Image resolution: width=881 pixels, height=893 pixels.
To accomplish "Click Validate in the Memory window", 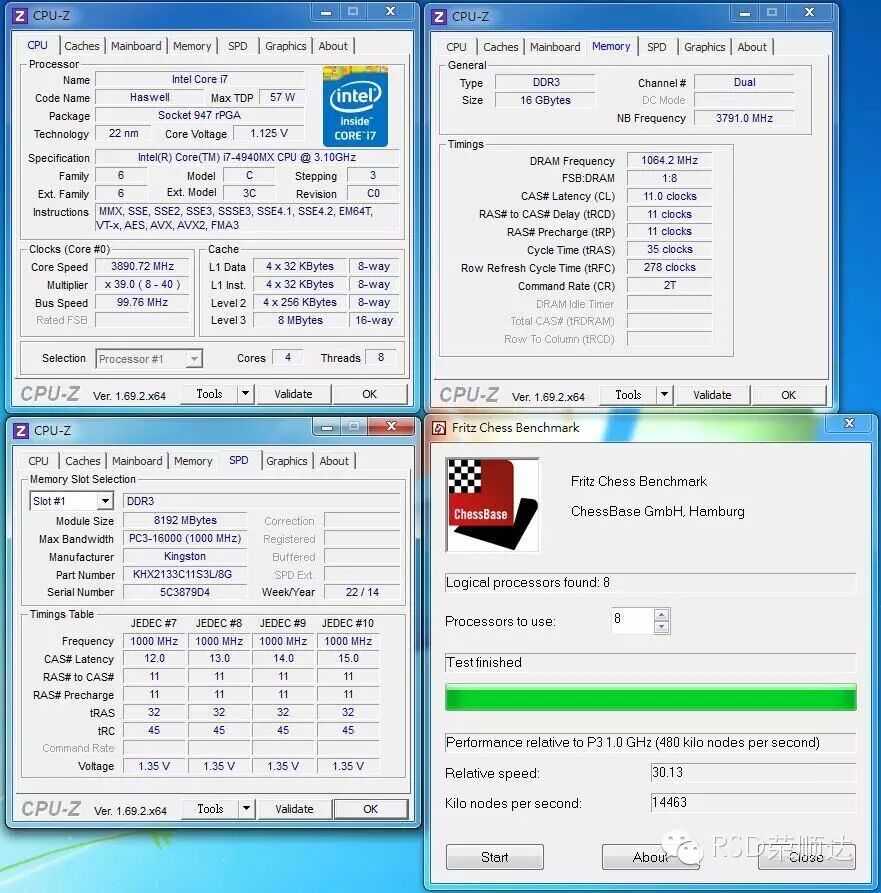I will click(712, 395).
